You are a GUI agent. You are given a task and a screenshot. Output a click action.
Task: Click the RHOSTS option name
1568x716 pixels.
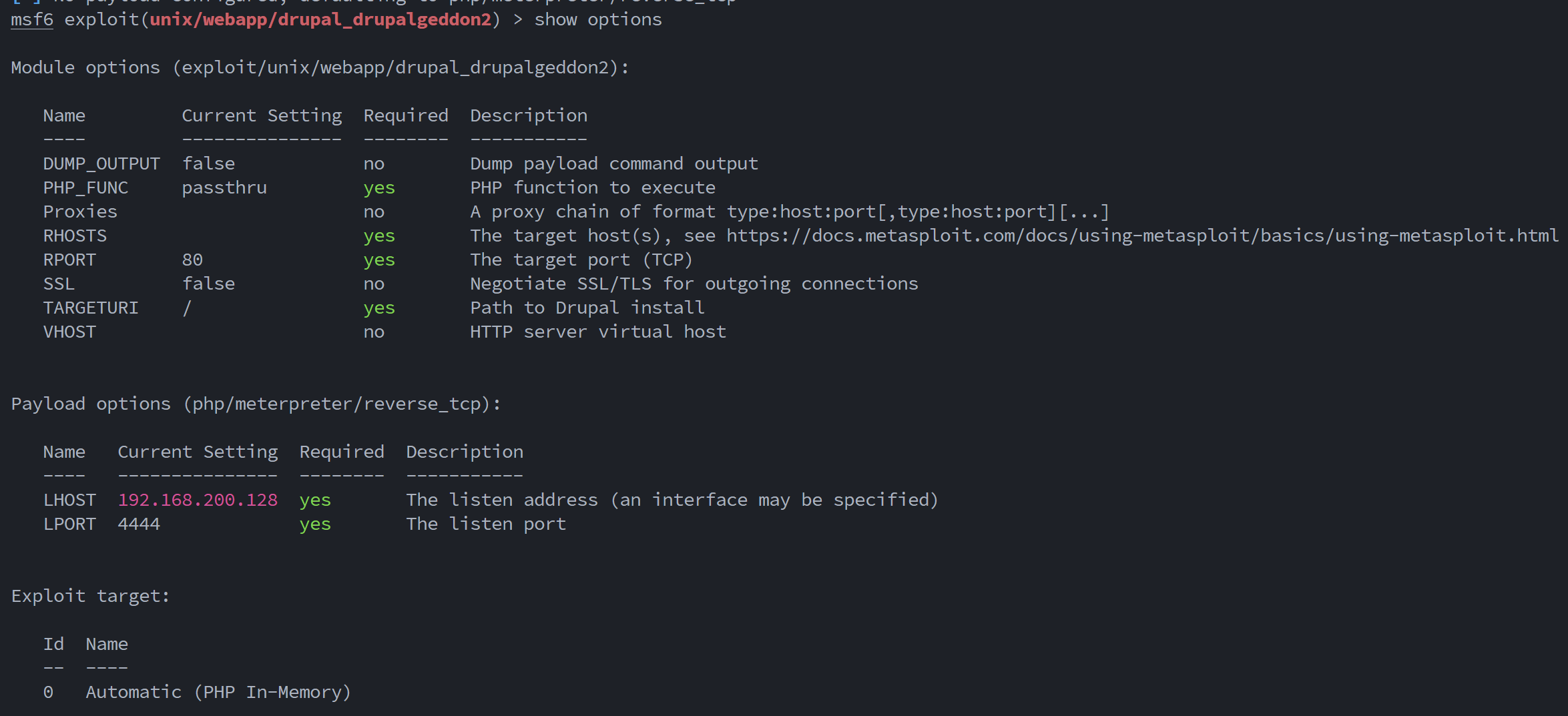75,236
